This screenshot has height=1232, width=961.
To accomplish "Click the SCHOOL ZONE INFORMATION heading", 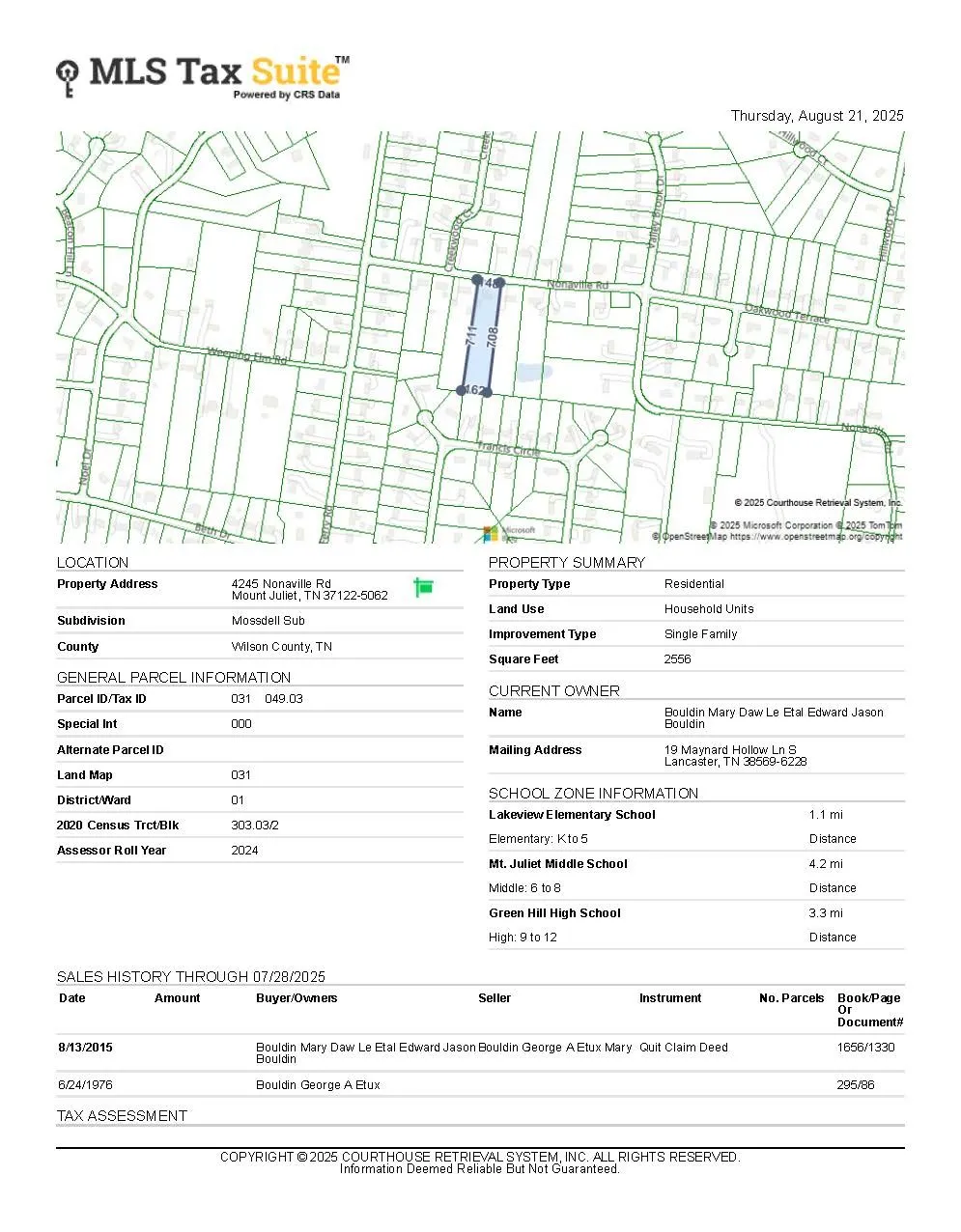I will coord(593,794).
